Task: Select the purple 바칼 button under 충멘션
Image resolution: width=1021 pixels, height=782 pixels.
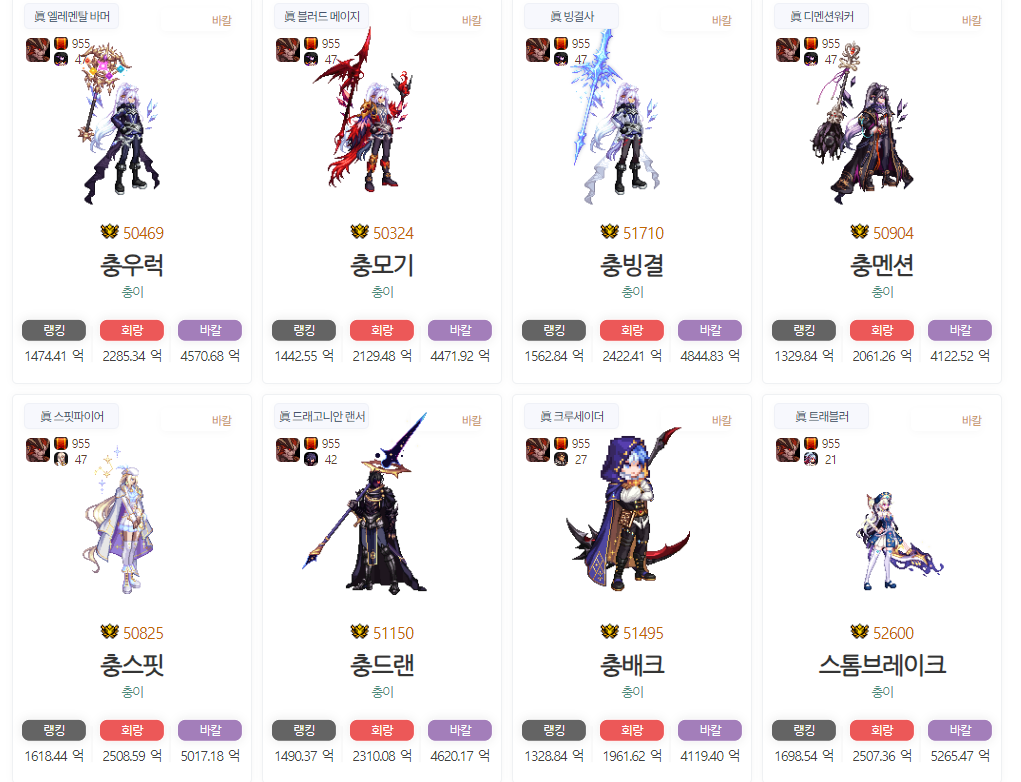Action: [x=960, y=330]
